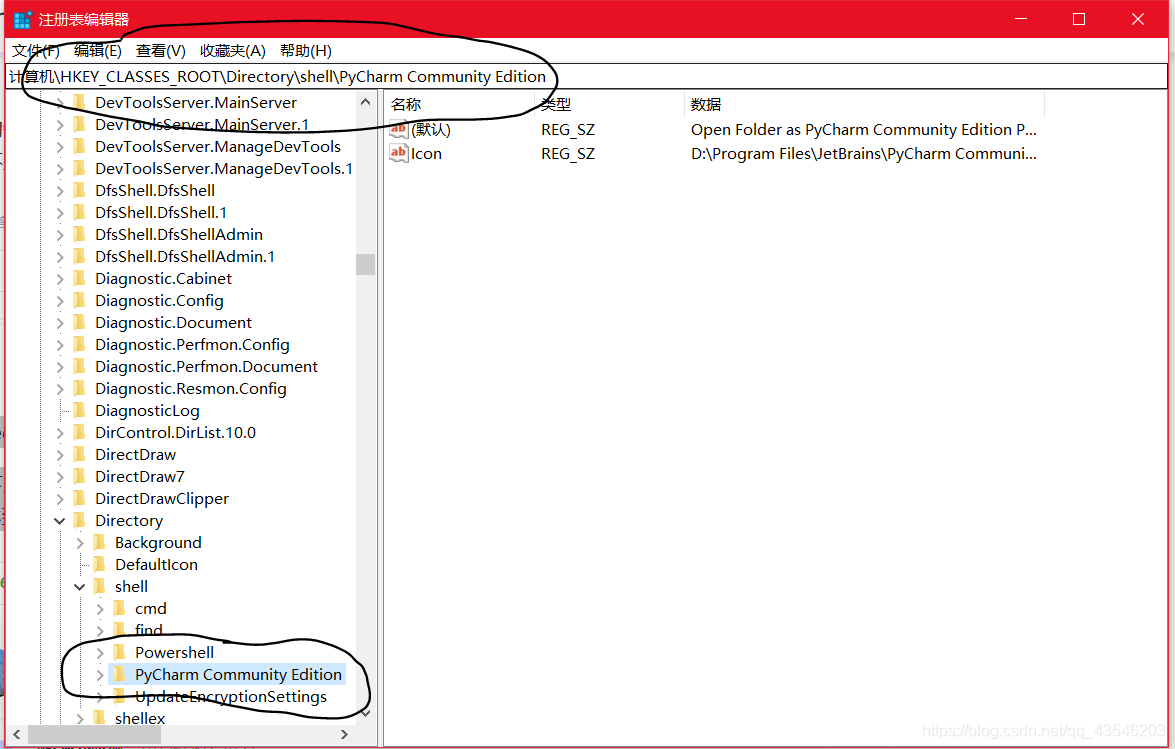Click REG_SZ type of Icon row
Screen dimensions: 1175x749
click(568, 154)
